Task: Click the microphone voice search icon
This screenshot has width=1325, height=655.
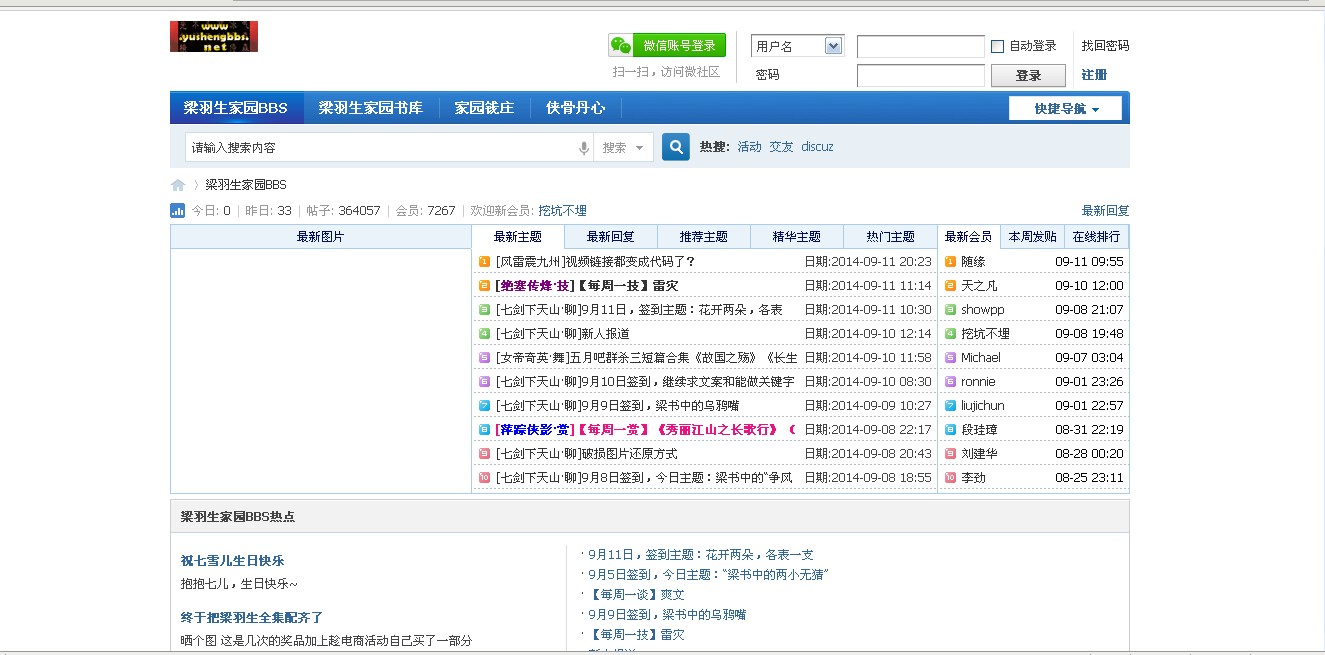Action: [x=584, y=148]
